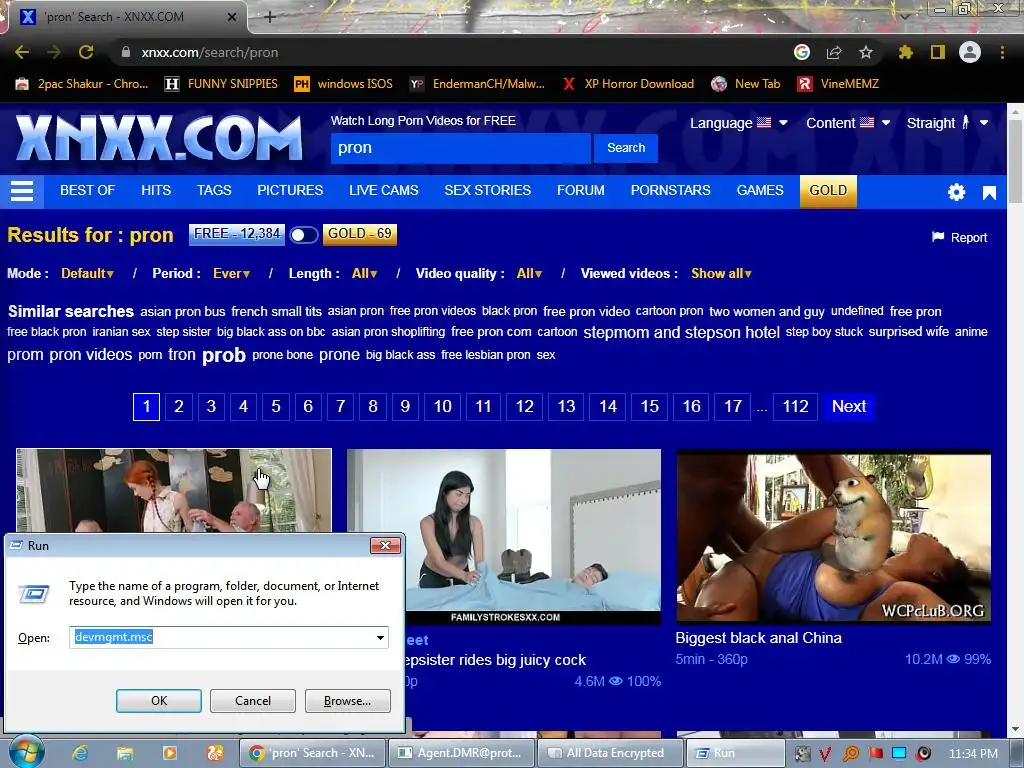Click the blue monitor tray icon
Viewport: 1024px width, 768px height.
pyautogui.click(x=899, y=754)
